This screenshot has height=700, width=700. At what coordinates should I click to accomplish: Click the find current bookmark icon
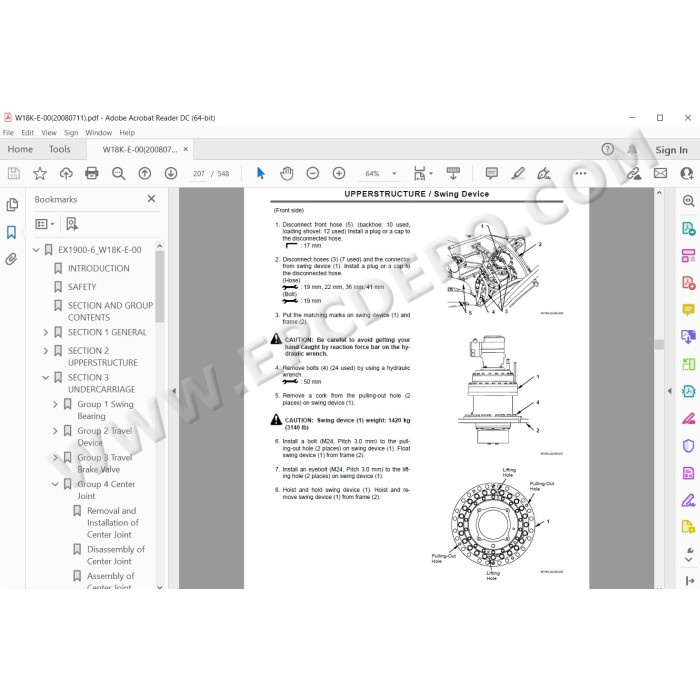click(x=71, y=224)
